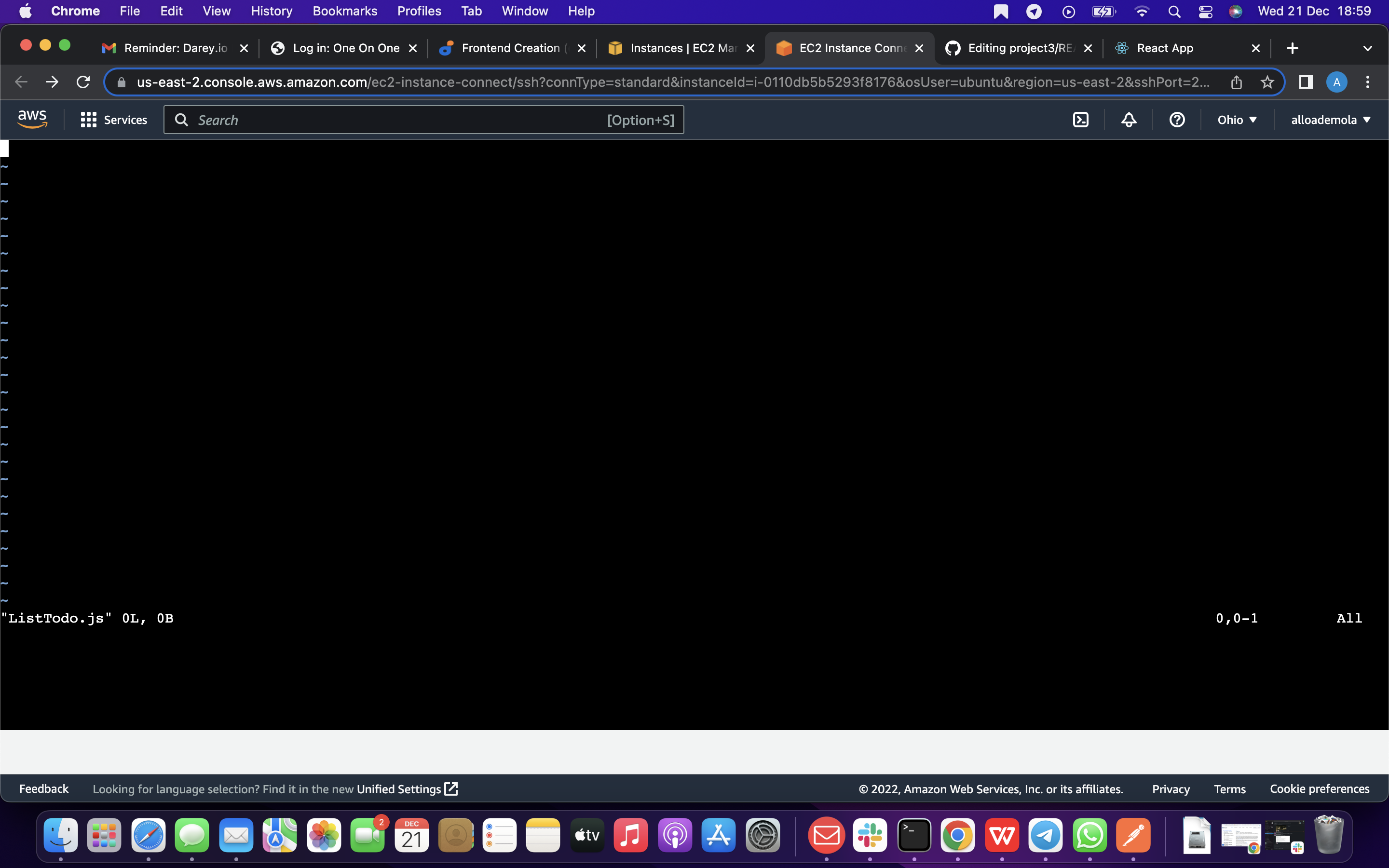Image resolution: width=1389 pixels, height=868 pixels.
Task: Open Slack from the Dock
Action: [x=869, y=836]
